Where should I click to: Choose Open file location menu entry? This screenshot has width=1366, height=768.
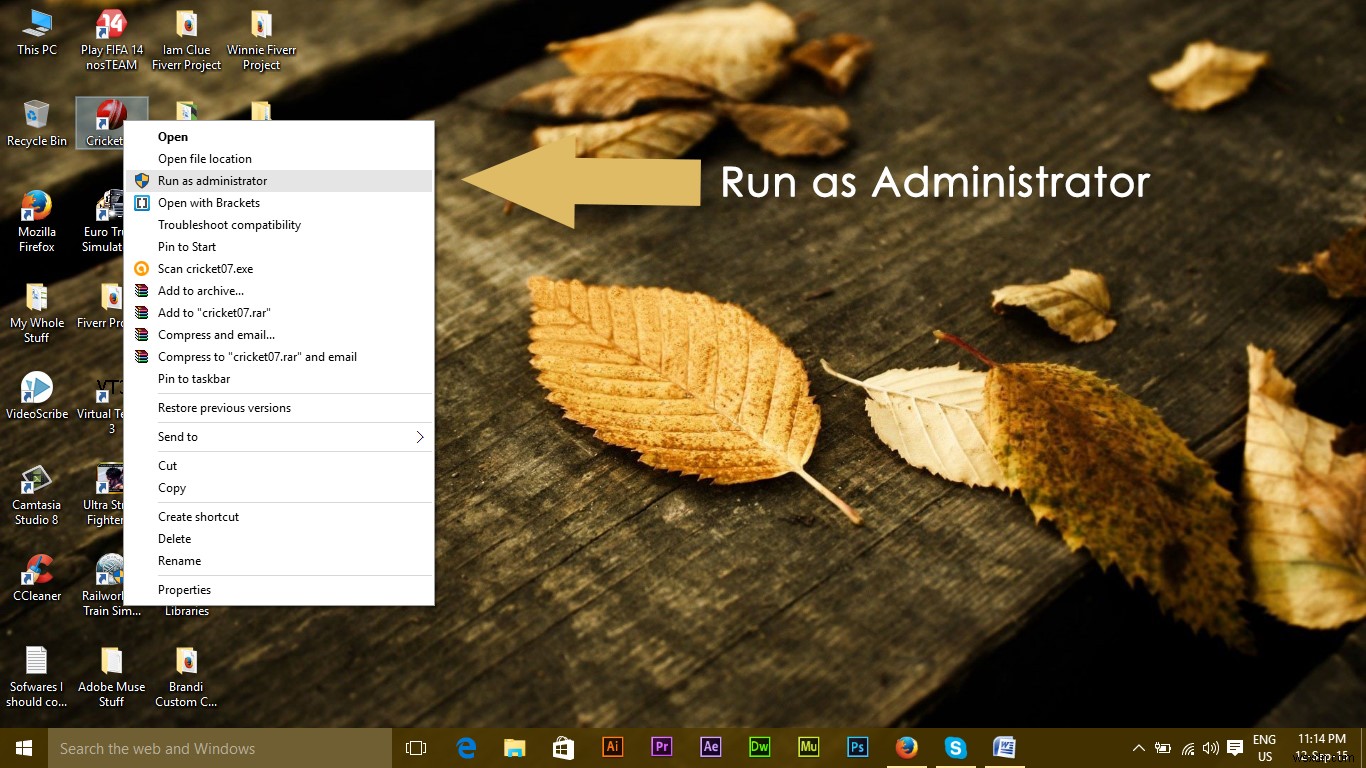[x=204, y=159]
